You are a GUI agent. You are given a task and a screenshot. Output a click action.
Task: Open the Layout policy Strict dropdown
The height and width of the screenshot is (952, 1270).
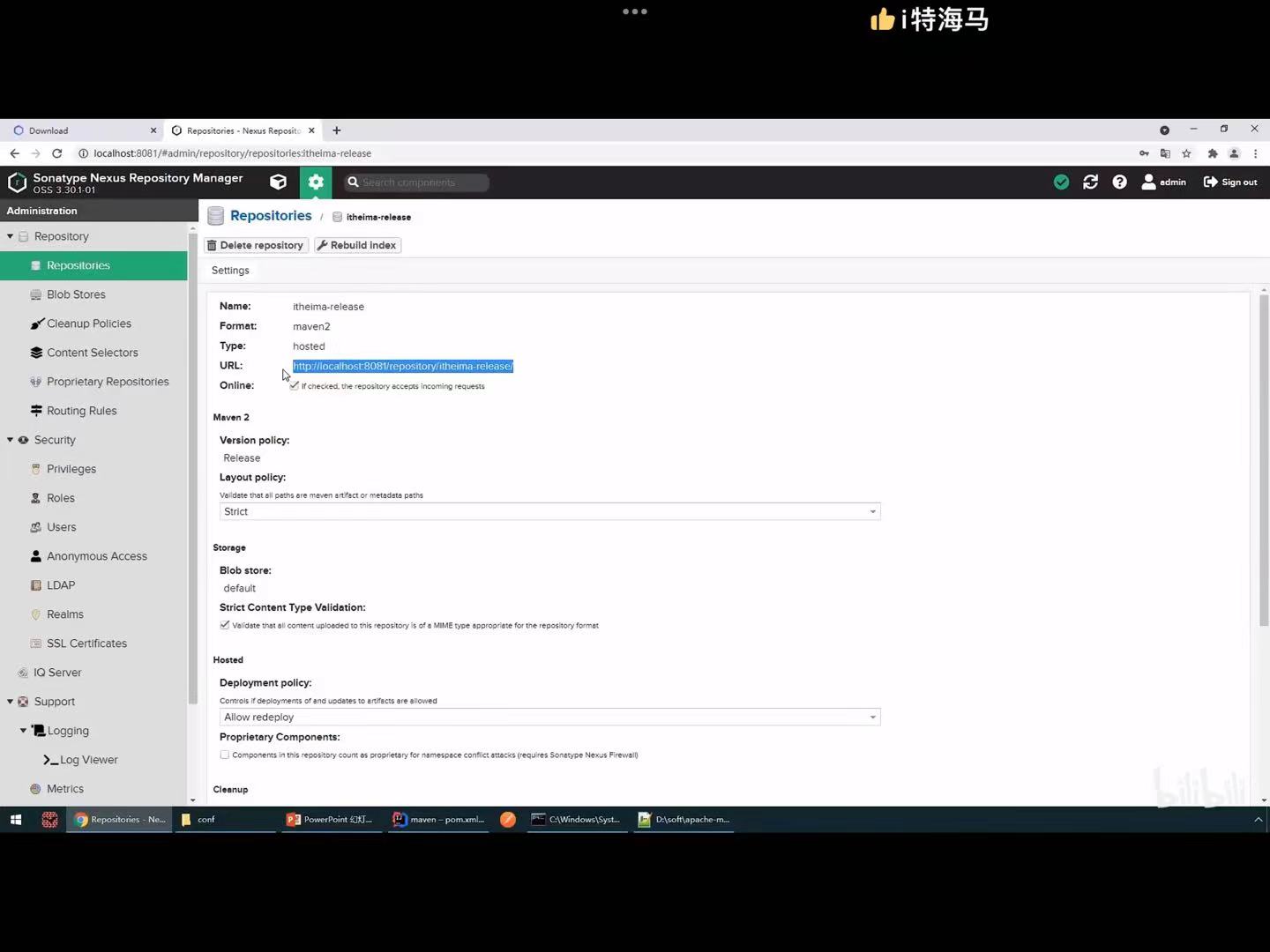point(549,511)
